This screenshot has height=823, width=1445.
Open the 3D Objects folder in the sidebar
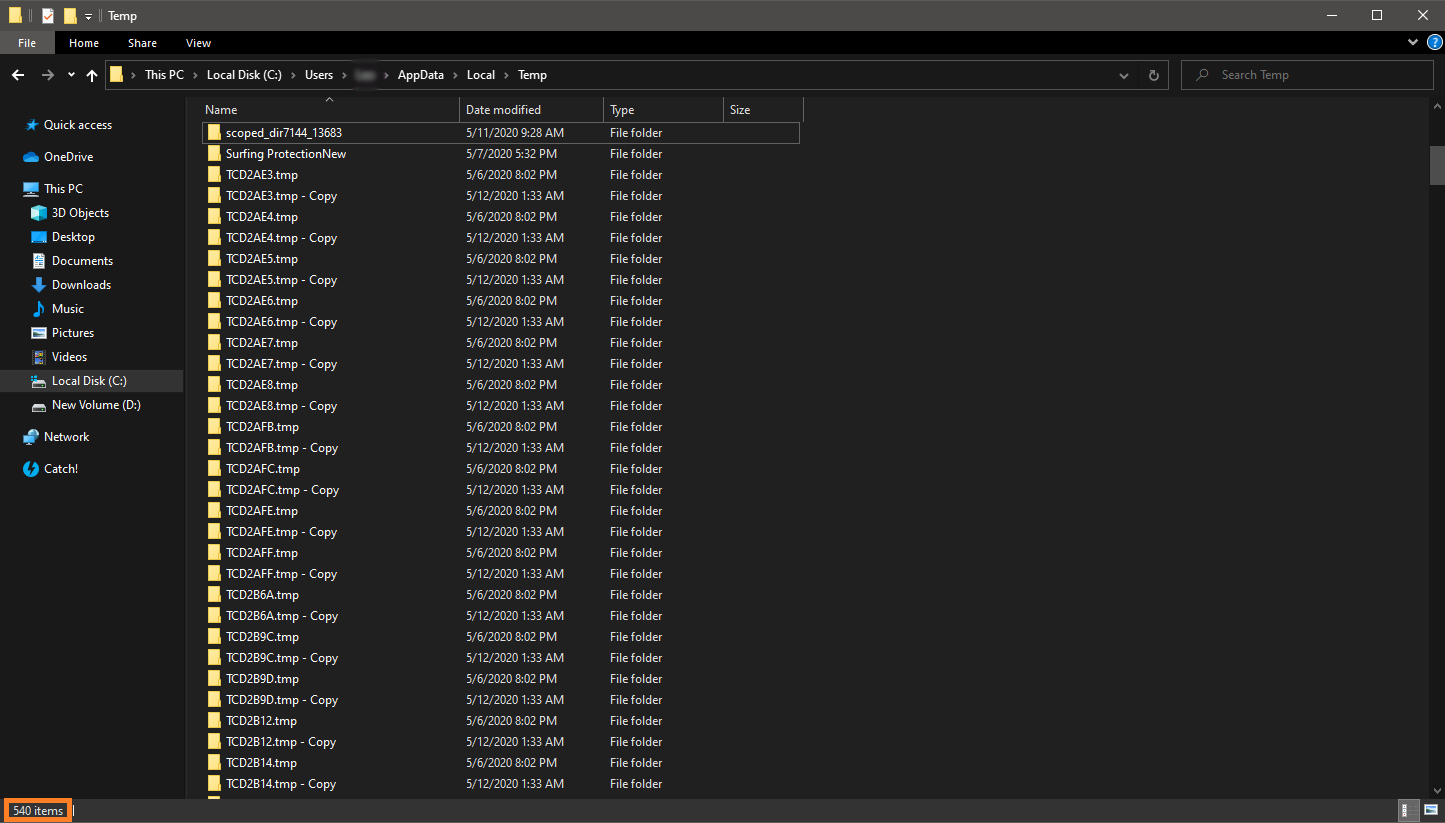[x=80, y=213]
